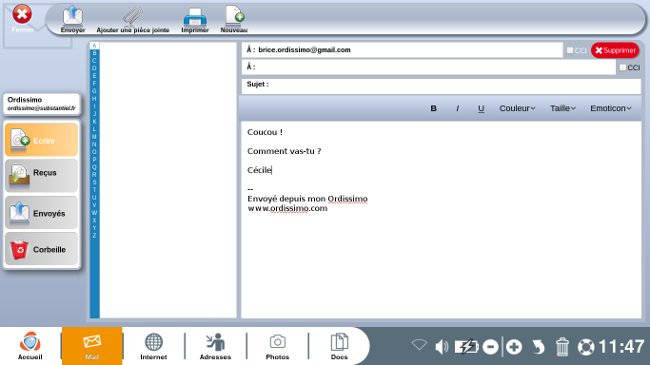Enable the CCI checkbox on the second recipient
The height and width of the screenshot is (365, 650).
coord(623,67)
